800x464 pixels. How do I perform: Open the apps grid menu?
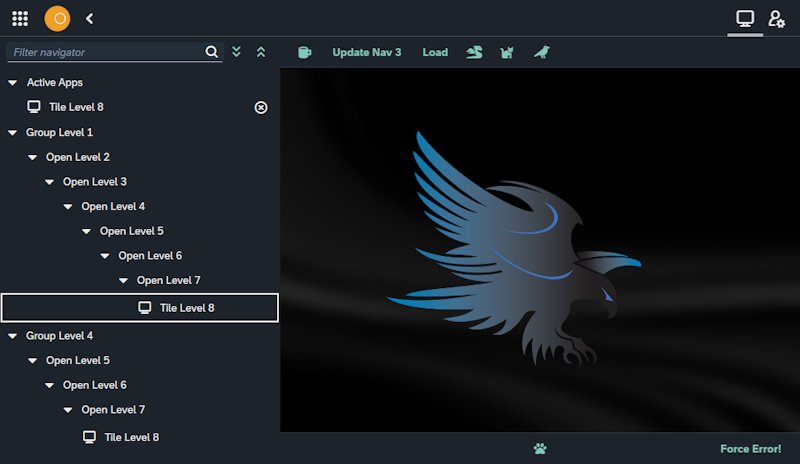pos(20,18)
